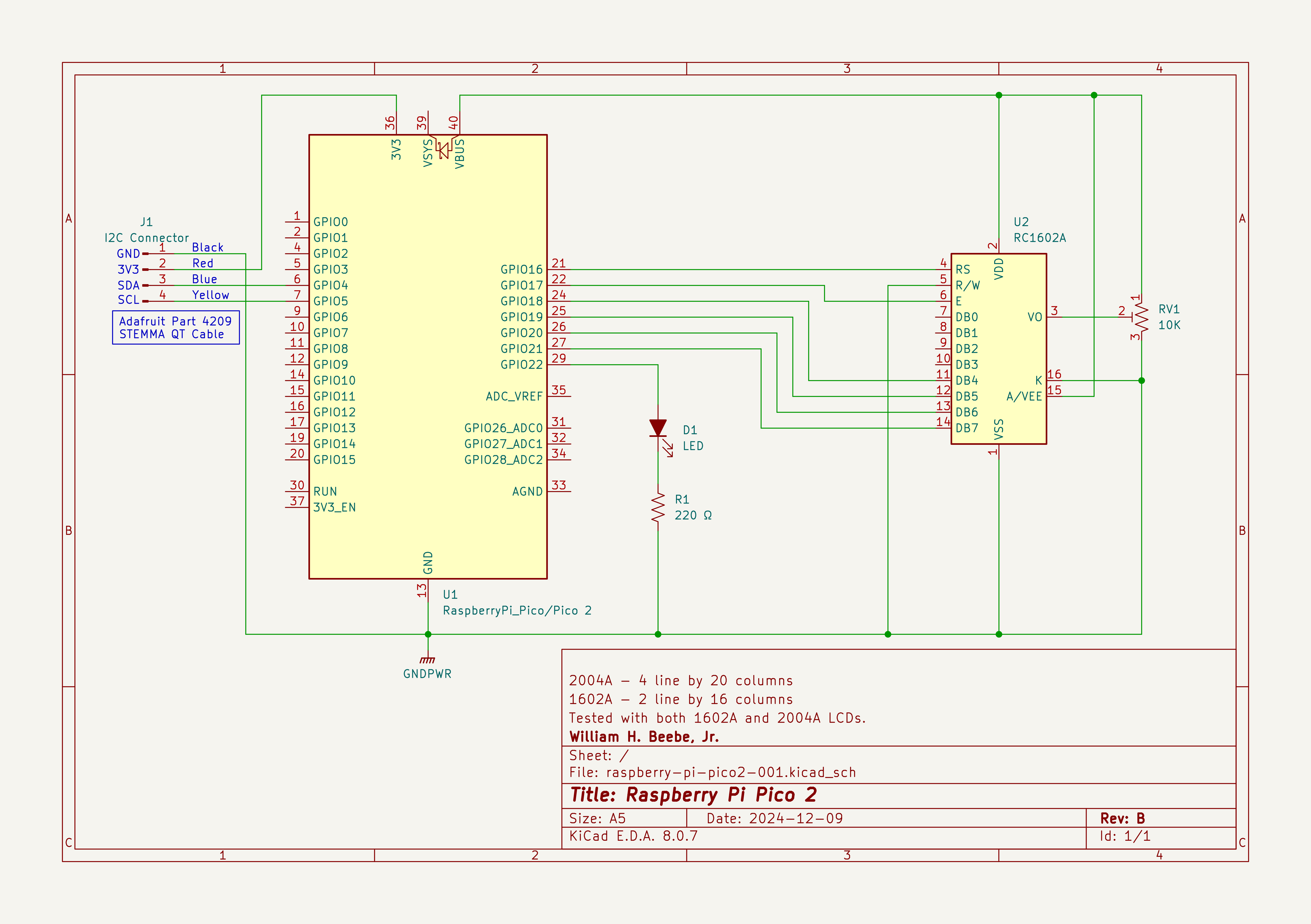Screen dimensions: 1311x924
Task: Select the GPIO22 pin label
Action: 521,364
